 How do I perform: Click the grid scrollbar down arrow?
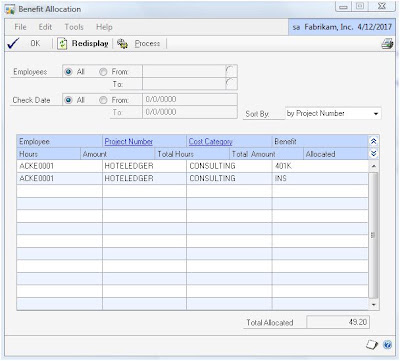(x=374, y=305)
